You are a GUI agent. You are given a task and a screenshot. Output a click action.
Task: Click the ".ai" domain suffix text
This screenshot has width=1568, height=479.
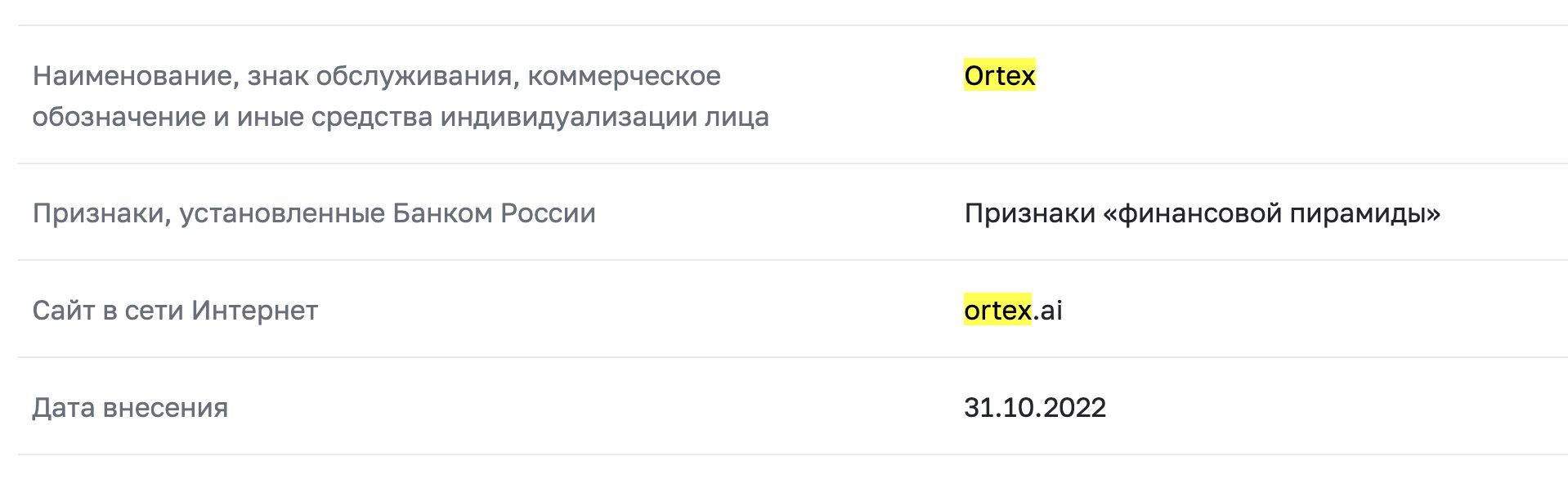[1048, 311]
